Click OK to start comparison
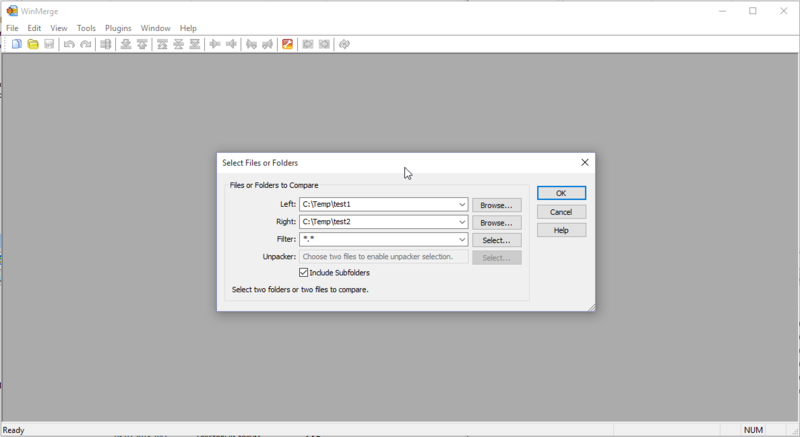 561,193
